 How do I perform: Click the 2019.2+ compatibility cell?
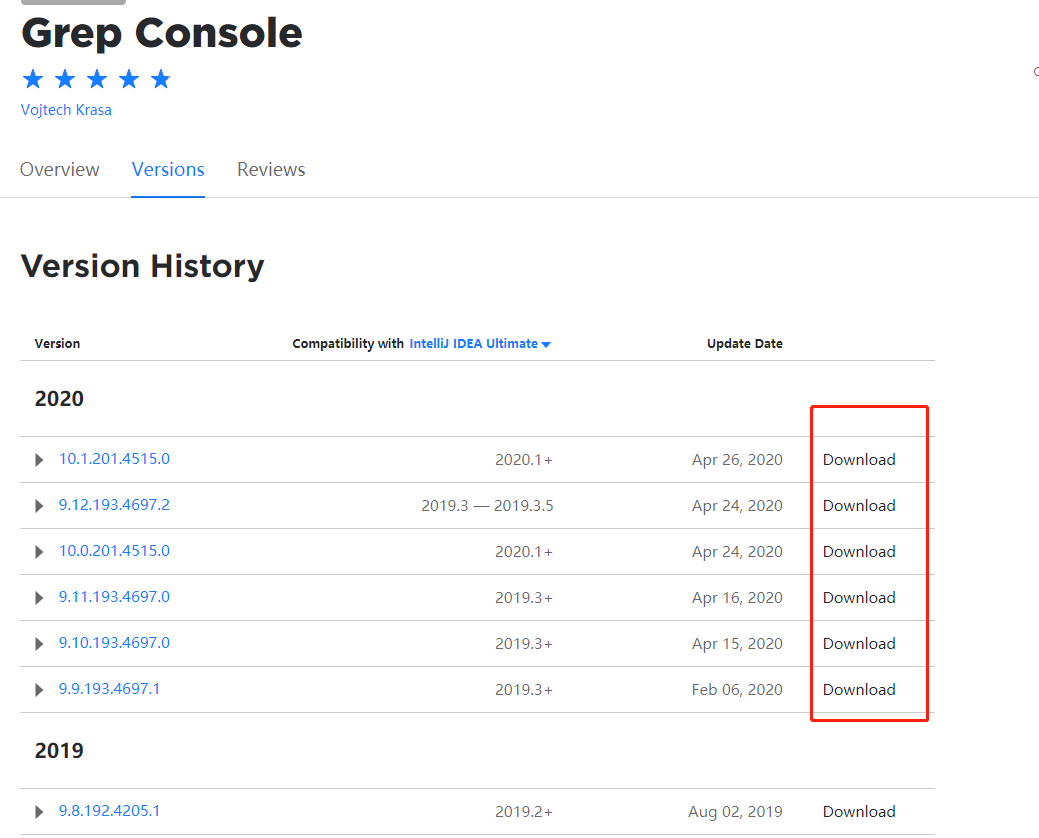click(523, 812)
